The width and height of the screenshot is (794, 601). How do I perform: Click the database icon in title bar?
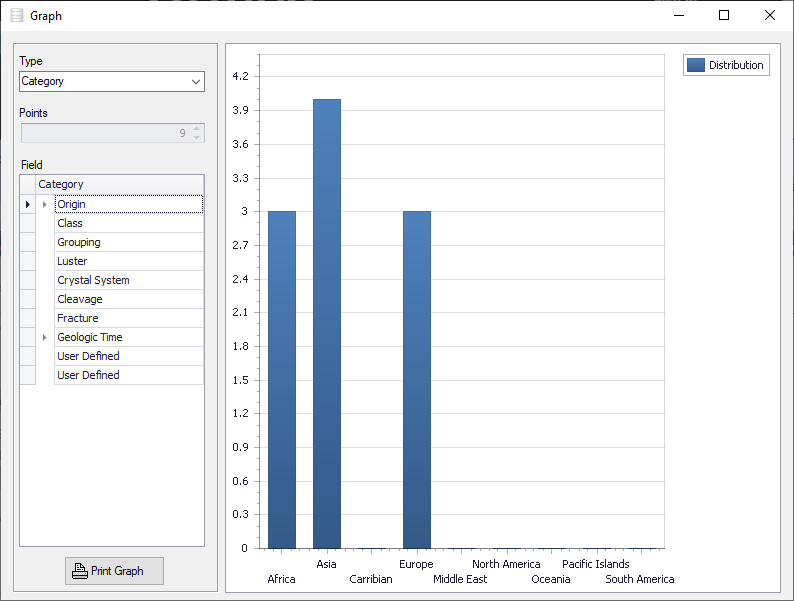[x=17, y=16]
